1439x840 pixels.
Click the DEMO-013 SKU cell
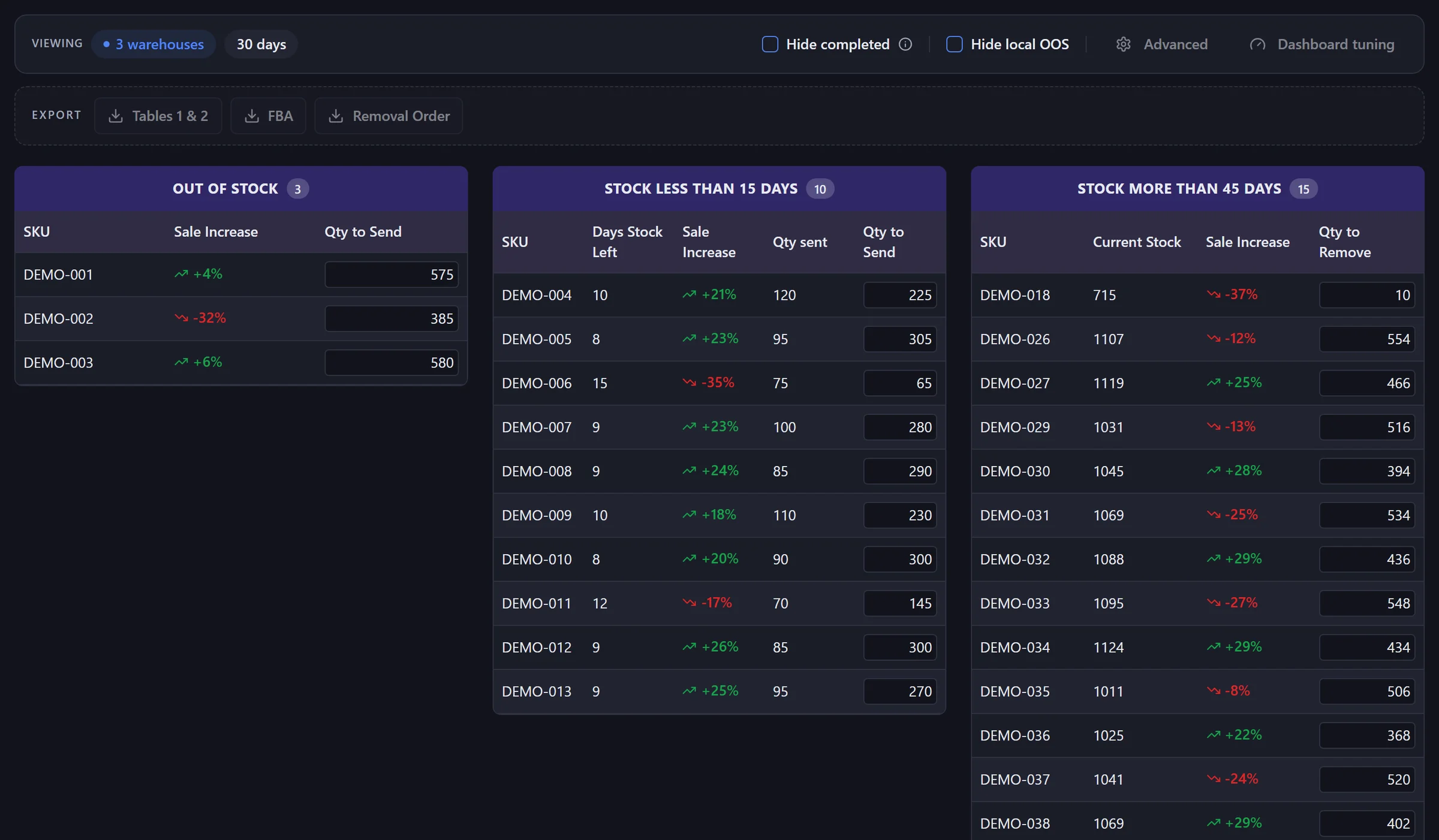(537, 691)
